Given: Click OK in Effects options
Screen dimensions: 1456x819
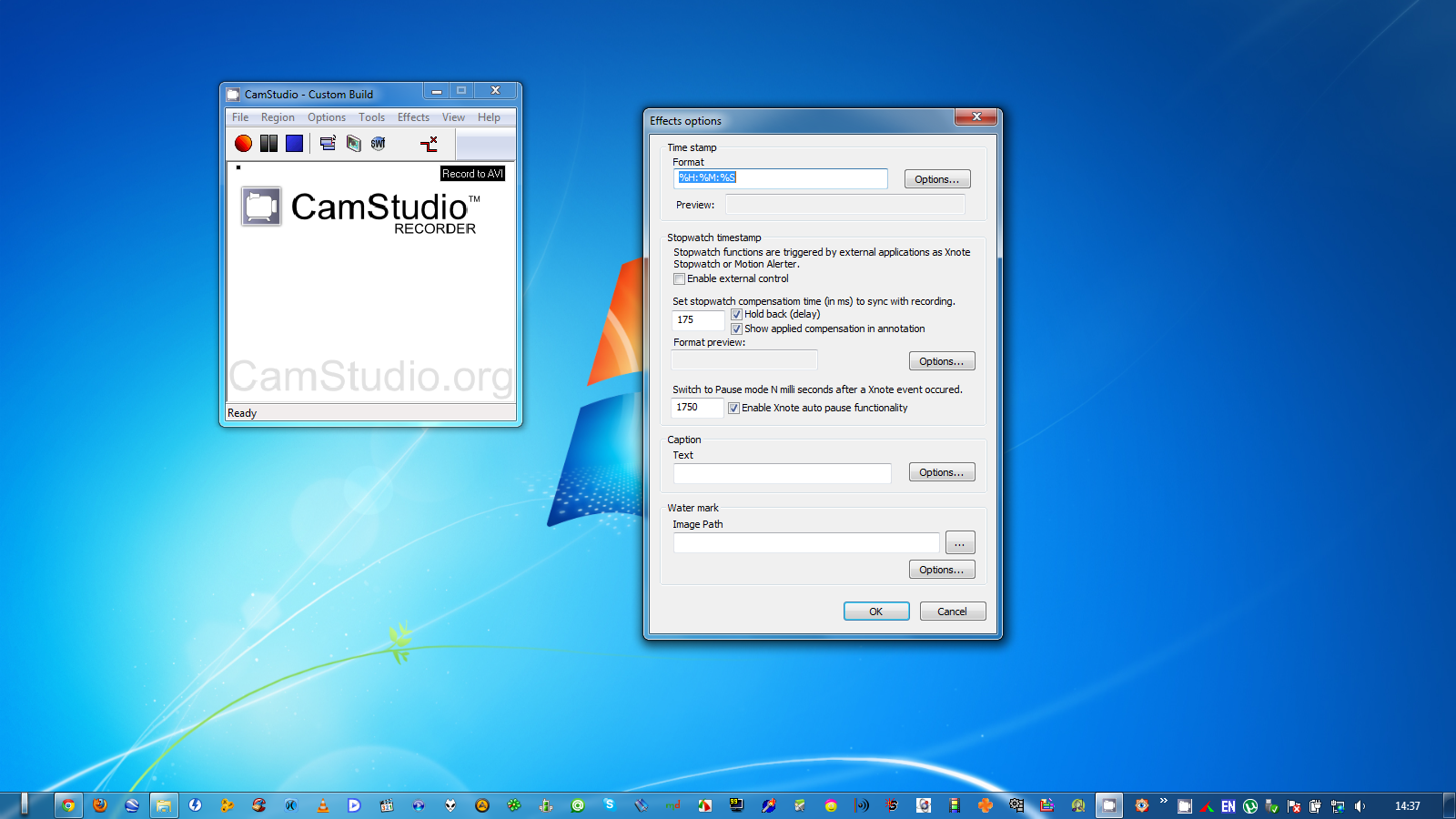Looking at the screenshot, I should click(875, 612).
